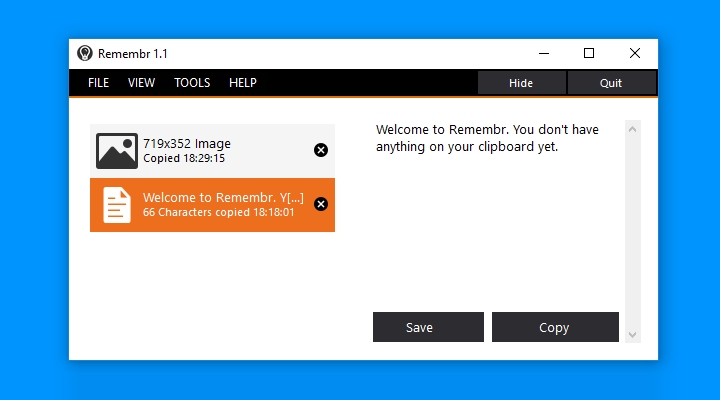The image size is (720, 400).
Task: Close the Remembr window
Action: click(635, 53)
